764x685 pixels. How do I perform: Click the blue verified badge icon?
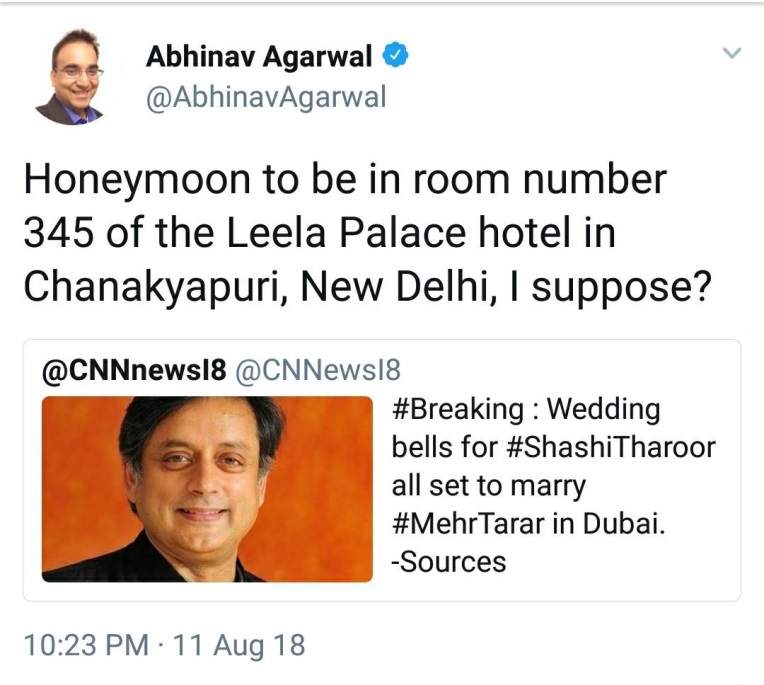[395, 55]
